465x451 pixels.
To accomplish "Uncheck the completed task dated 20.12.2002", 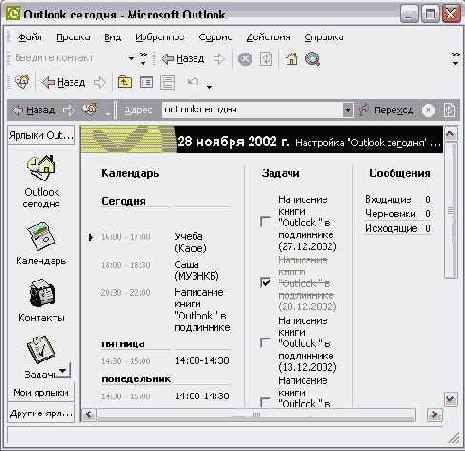I will (x=265, y=283).
